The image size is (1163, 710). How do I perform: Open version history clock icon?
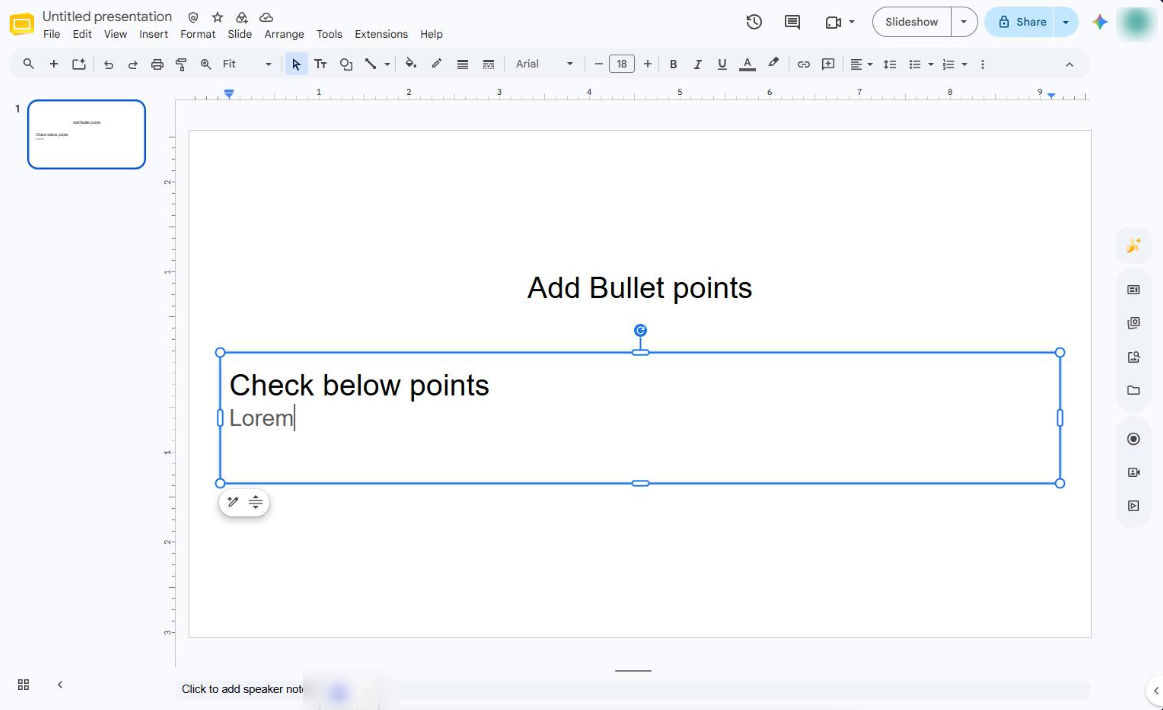click(754, 22)
